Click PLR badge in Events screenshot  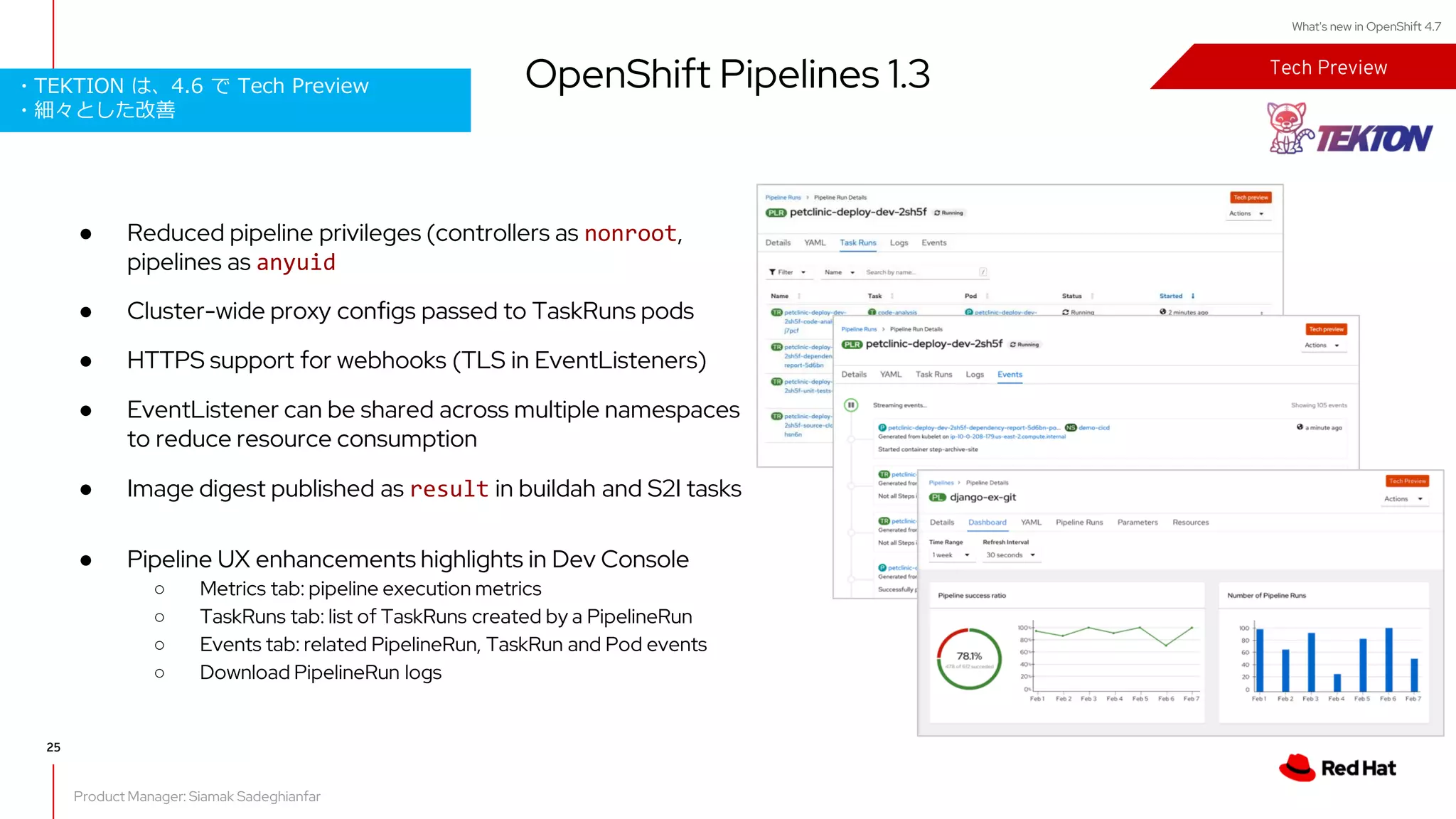(852, 344)
